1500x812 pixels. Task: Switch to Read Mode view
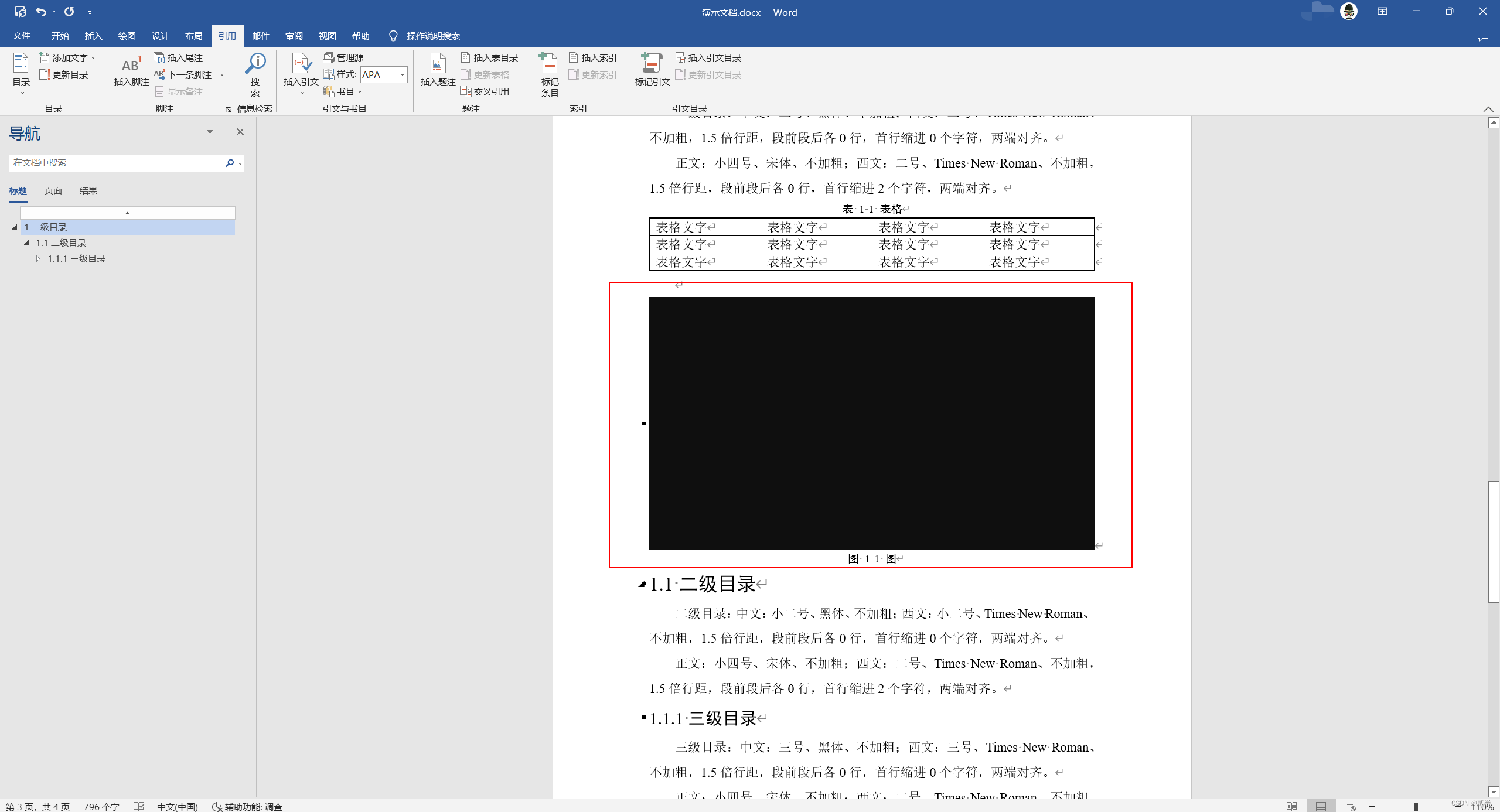click(1291, 806)
